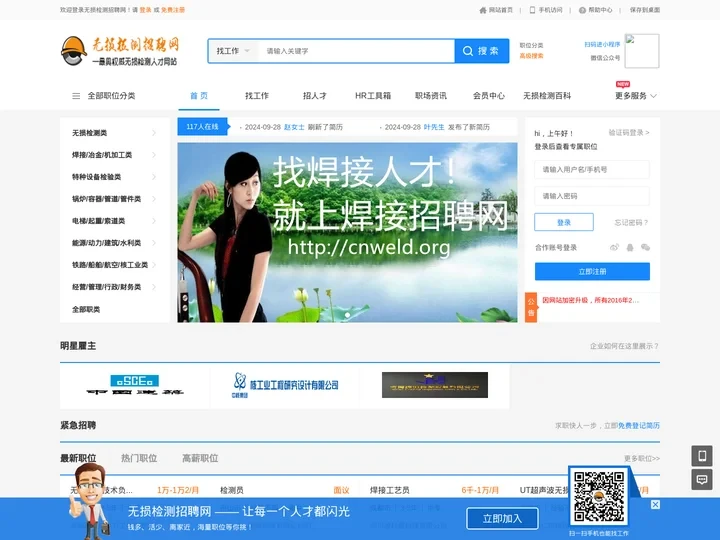Switch to the 高薪职位 tab
This screenshot has height=540, width=720.
[x=200, y=458]
